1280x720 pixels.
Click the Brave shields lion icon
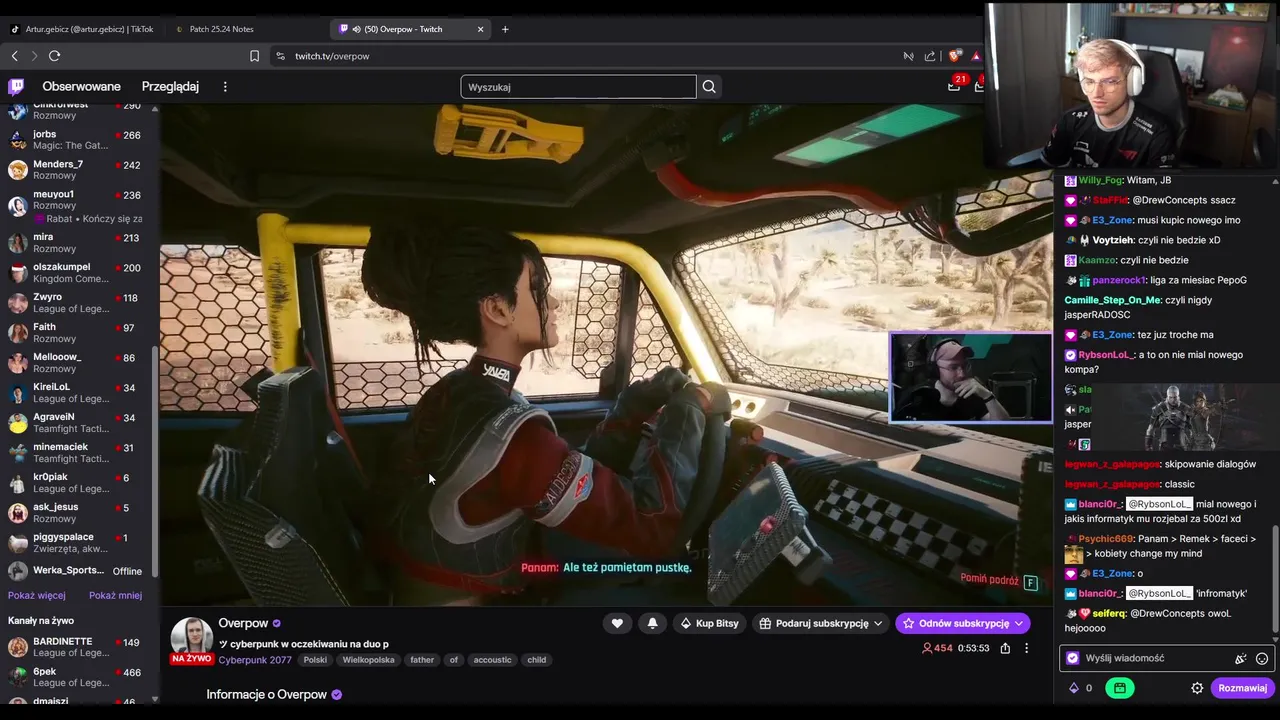coord(955,56)
